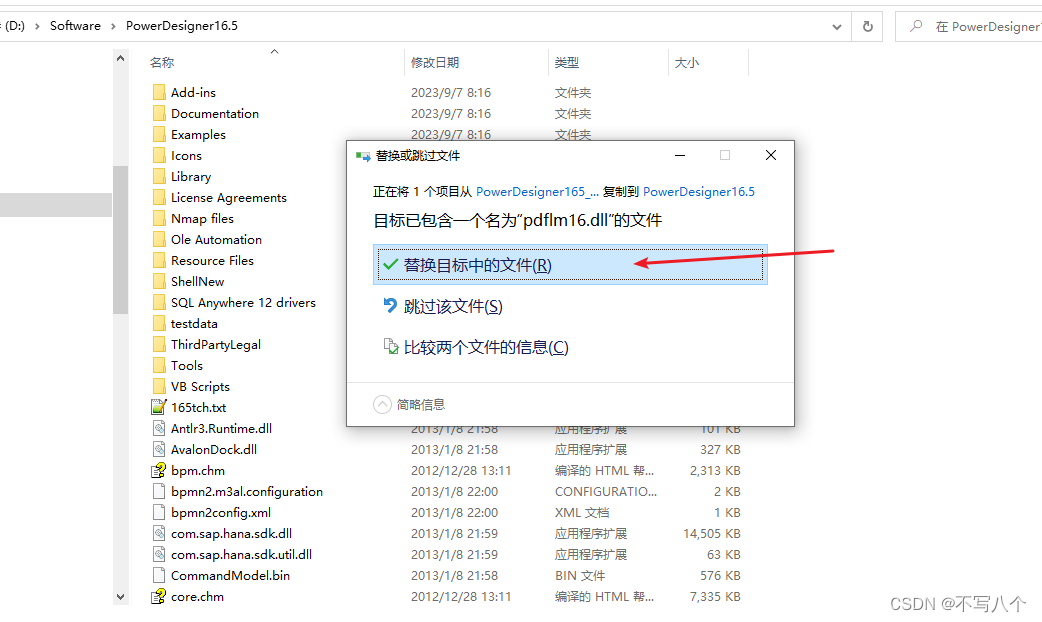Open PowerDesigner16.5 destination link in dialog
1042x622 pixels.
698,191
